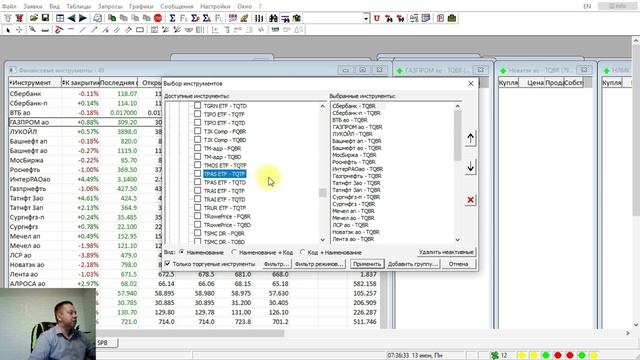This screenshot has height=360, width=640.
Task: Click the EN language indicator
Action: [587, 6]
